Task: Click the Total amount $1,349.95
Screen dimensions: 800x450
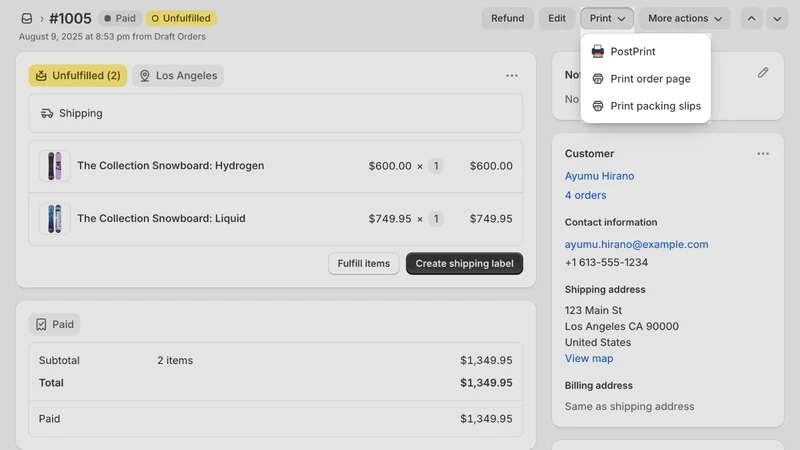Action: (486, 383)
